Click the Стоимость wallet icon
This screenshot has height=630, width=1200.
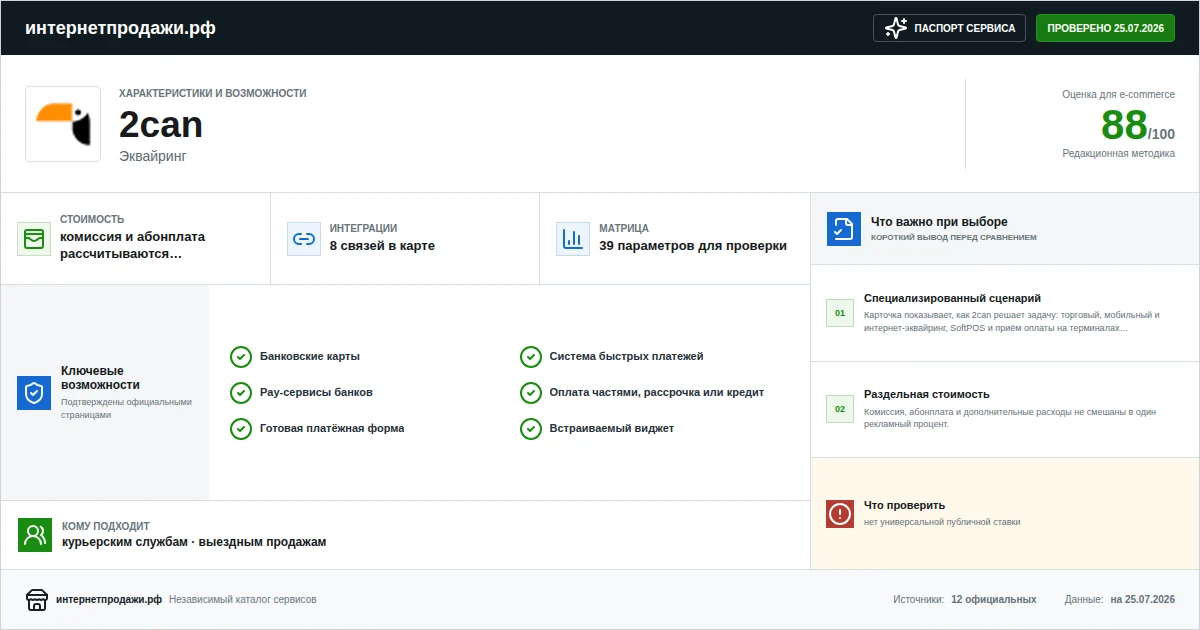click(x=34, y=239)
